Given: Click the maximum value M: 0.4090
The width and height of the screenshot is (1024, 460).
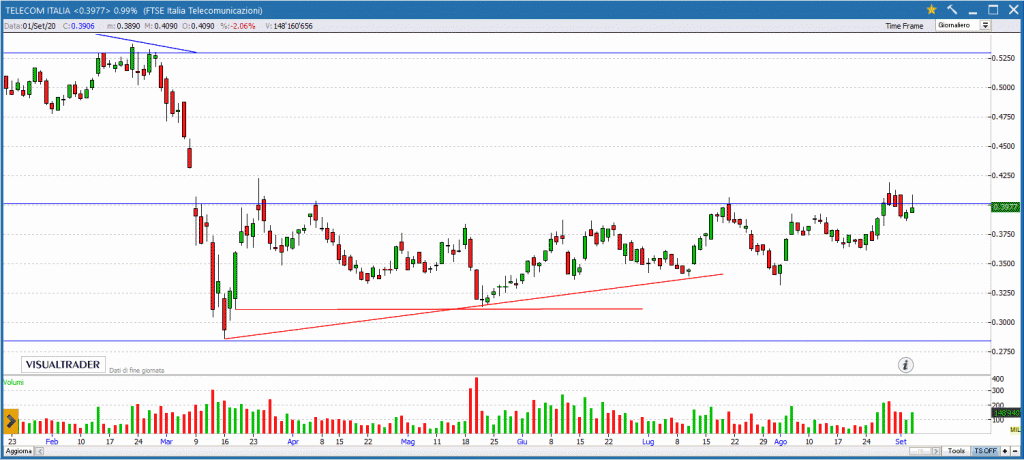Looking at the screenshot, I should [161, 26].
